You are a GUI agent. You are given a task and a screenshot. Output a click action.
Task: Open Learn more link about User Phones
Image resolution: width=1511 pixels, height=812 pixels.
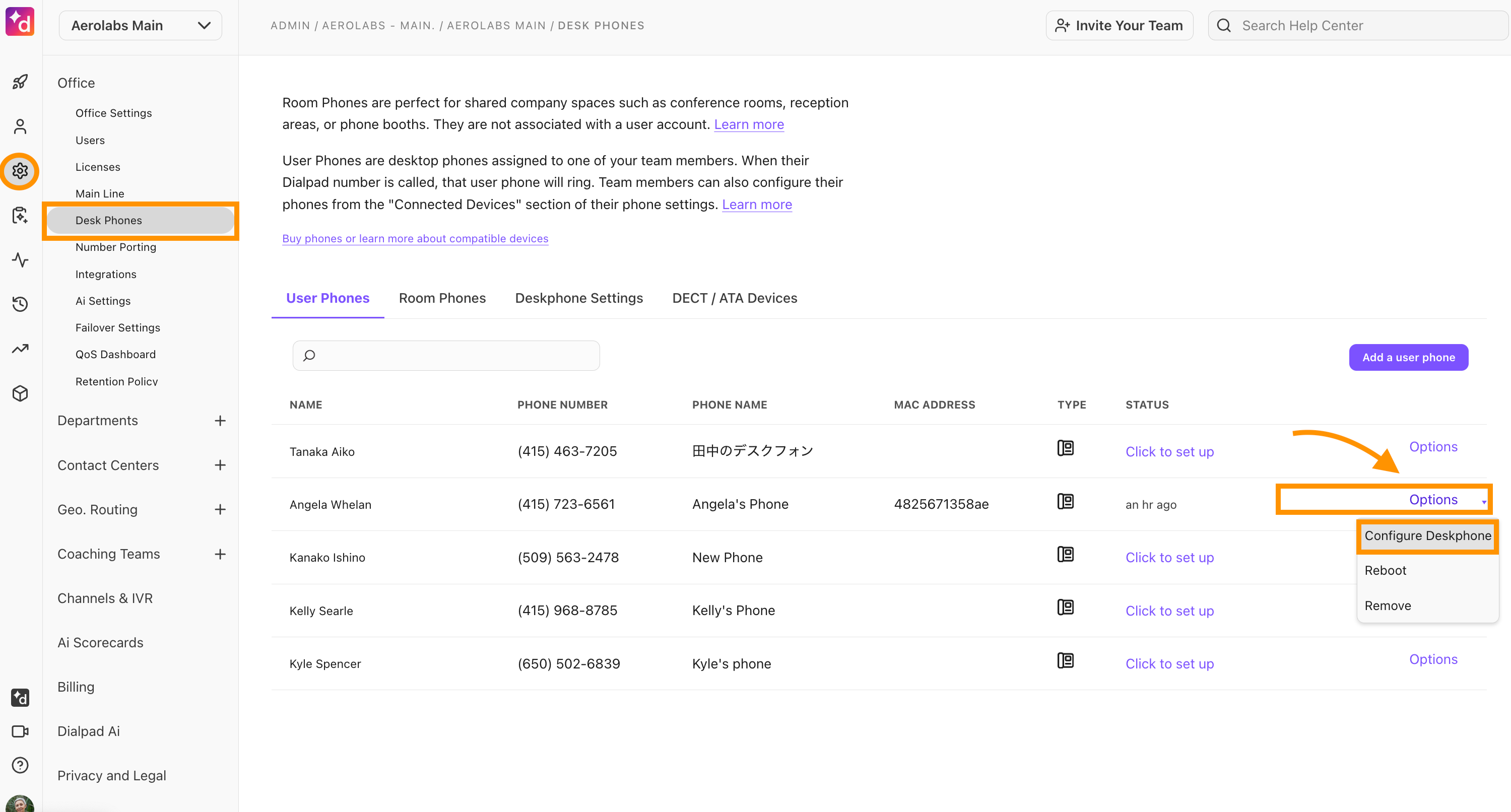[x=757, y=205]
